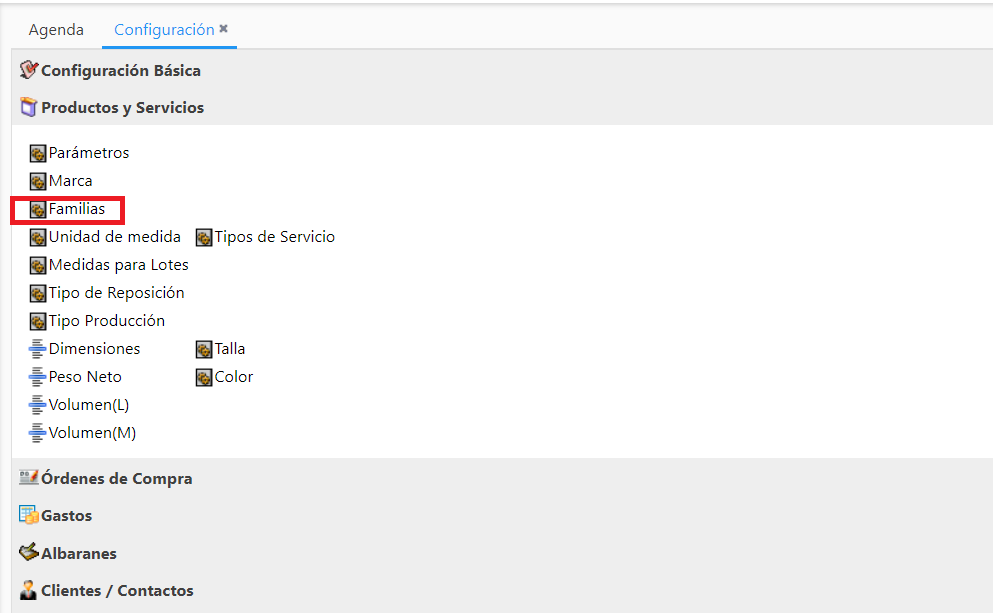Click the icon beside Talla
Viewport: 993px width, 613px height.
(x=204, y=350)
